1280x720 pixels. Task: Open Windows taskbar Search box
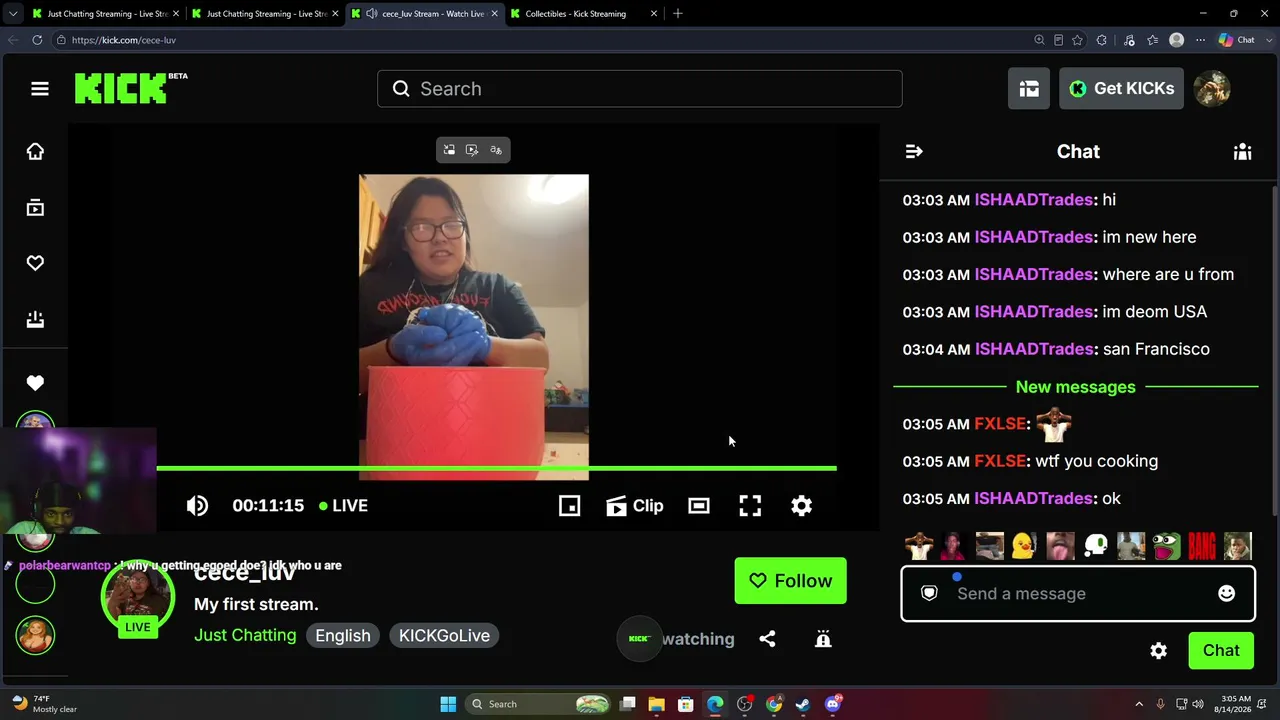(x=540, y=704)
